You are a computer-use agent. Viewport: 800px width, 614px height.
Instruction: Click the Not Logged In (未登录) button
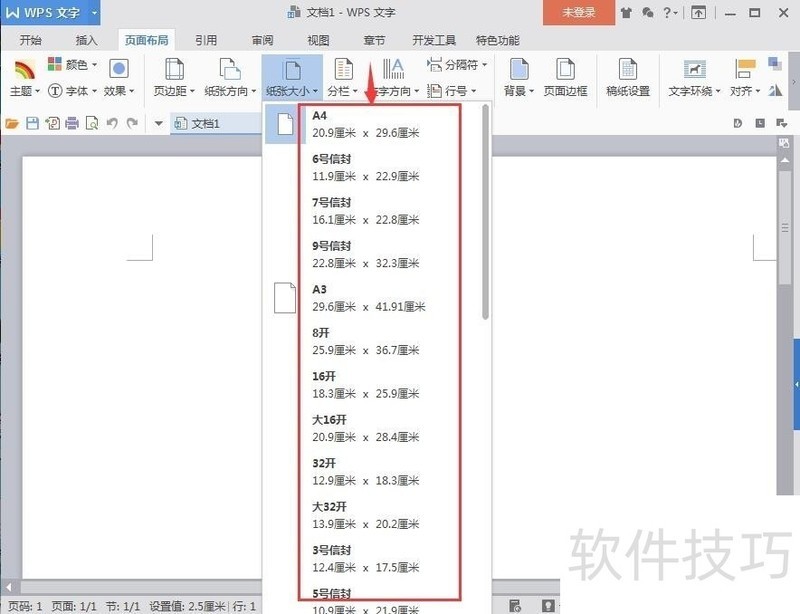(x=578, y=13)
